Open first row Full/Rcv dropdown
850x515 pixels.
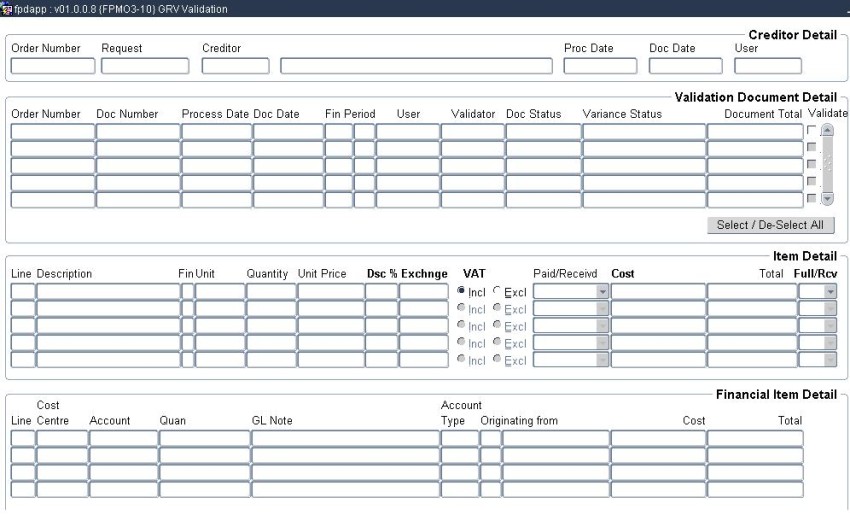(829, 292)
